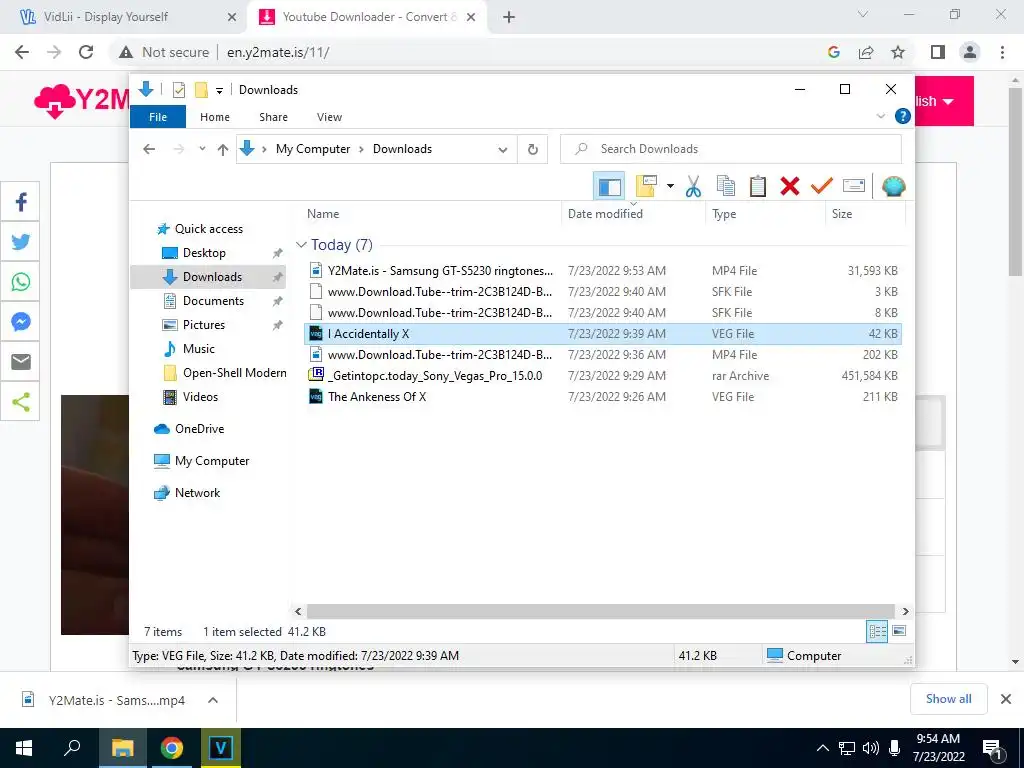Select the 202 KB MP4 file
The height and width of the screenshot is (768, 1024).
[x=603, y=355]
